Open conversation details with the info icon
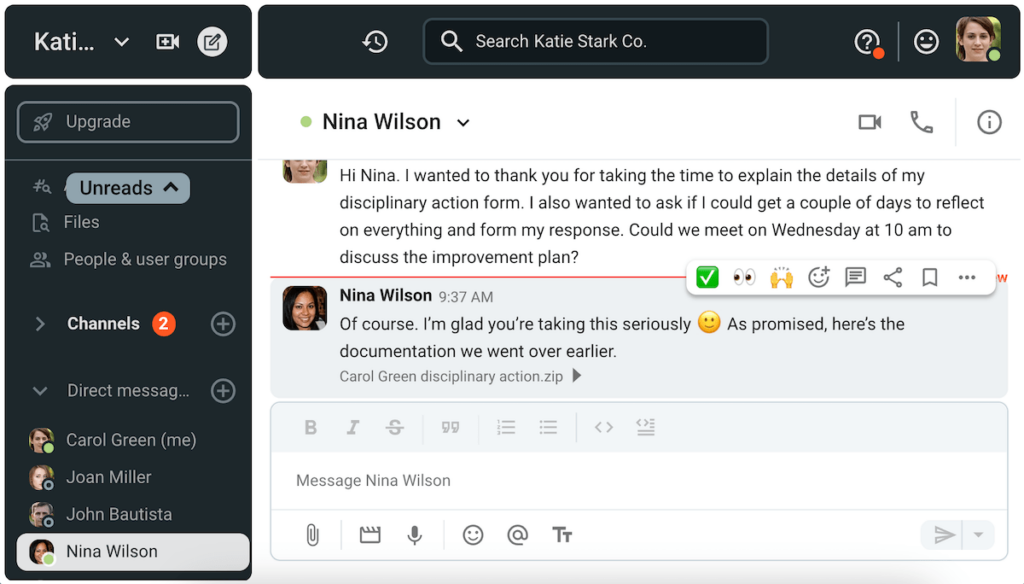Viewport: 1024px width, 584px height. pos(988,122)
